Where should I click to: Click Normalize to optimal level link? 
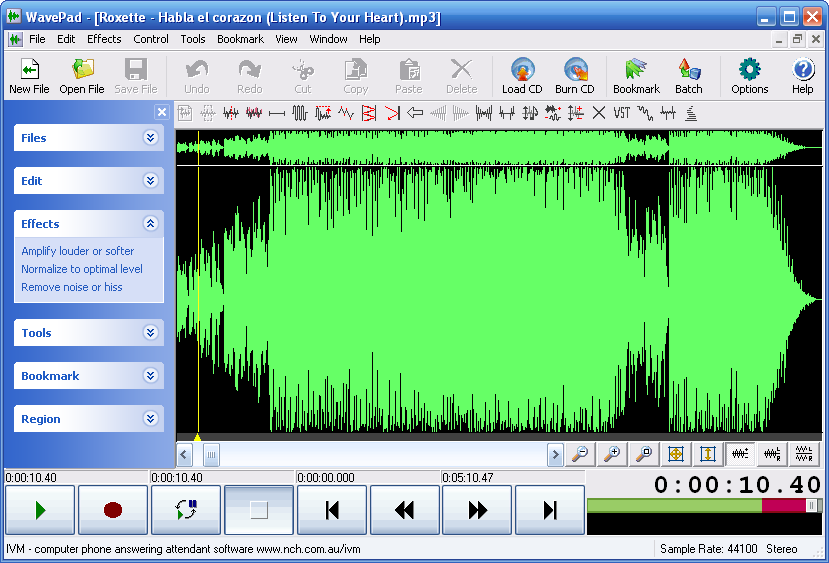coord(82,269)
